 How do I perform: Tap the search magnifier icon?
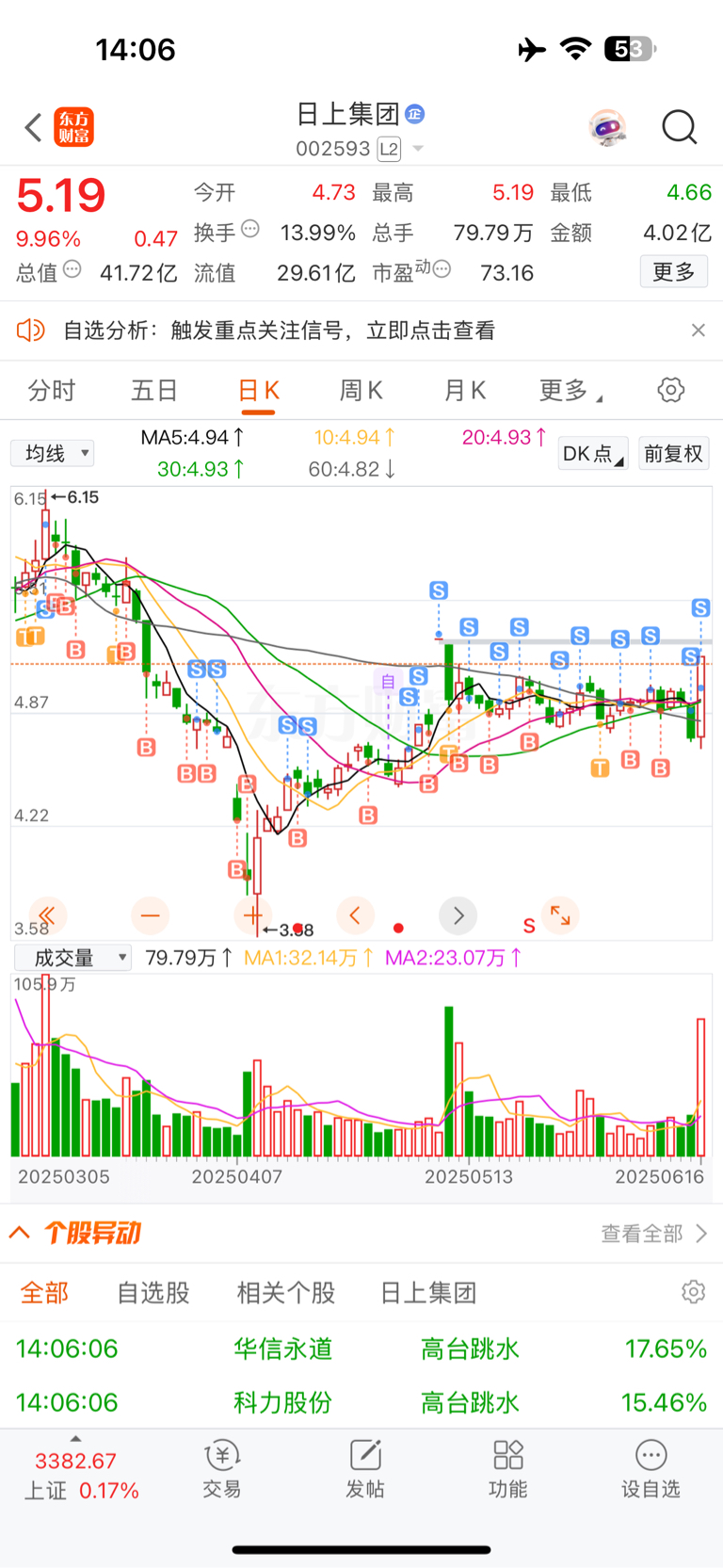[680, 127]
